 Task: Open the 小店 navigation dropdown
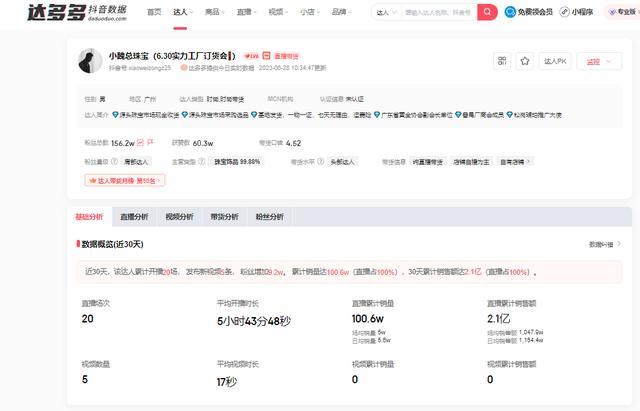click(x=310, y=12)
